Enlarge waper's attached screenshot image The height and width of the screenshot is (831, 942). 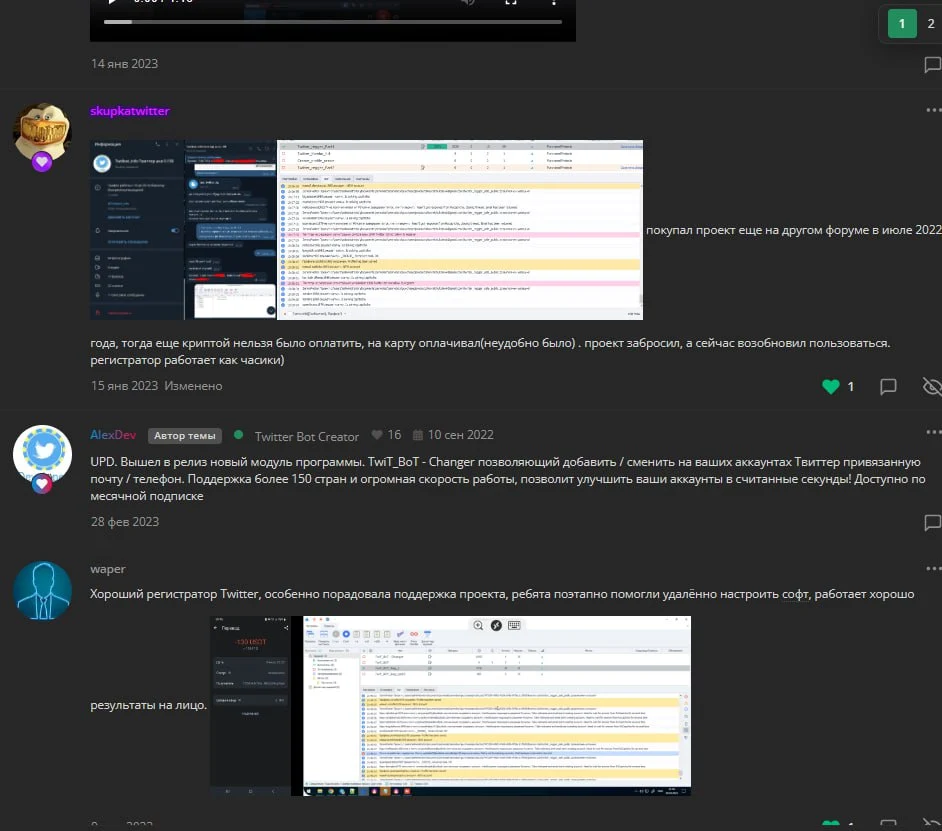pos(450,705)
